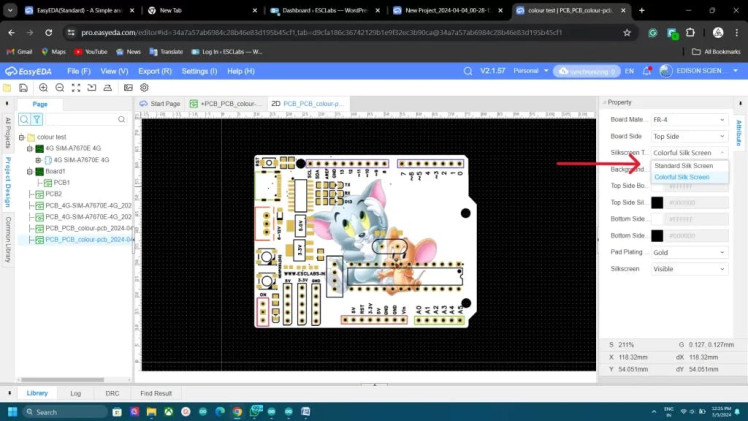This screenshot has height=421, width=748.
Task: Select PCB2 in the project tree
Action: (x=54, y=194)
